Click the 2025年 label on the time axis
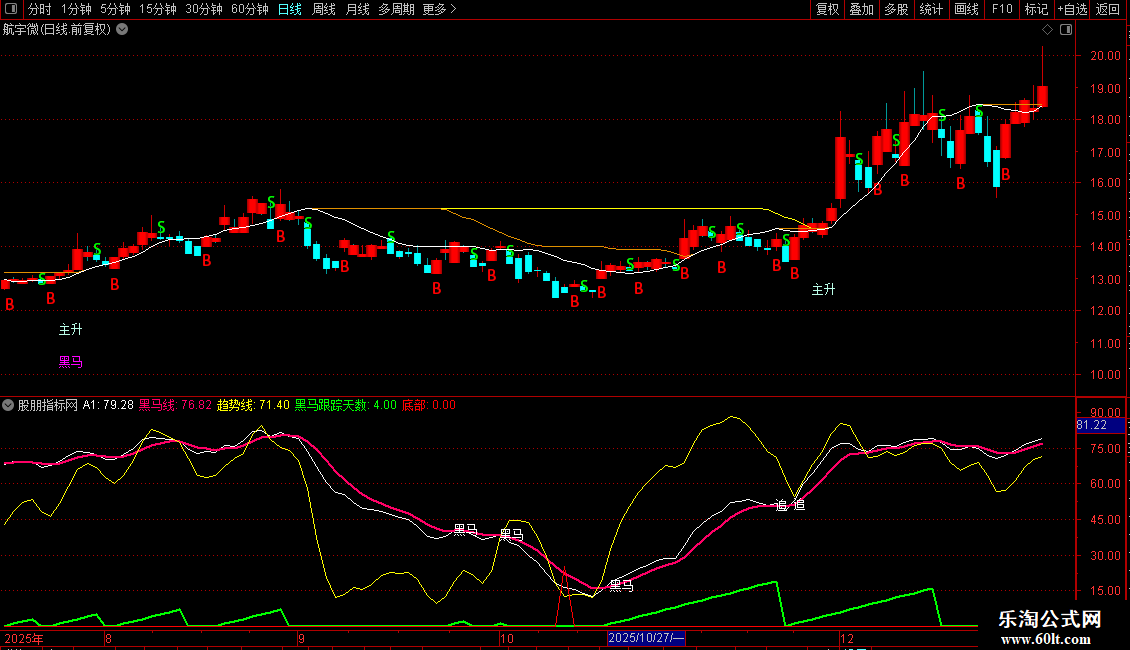The image size is (1130, 650). coord(24,638)
